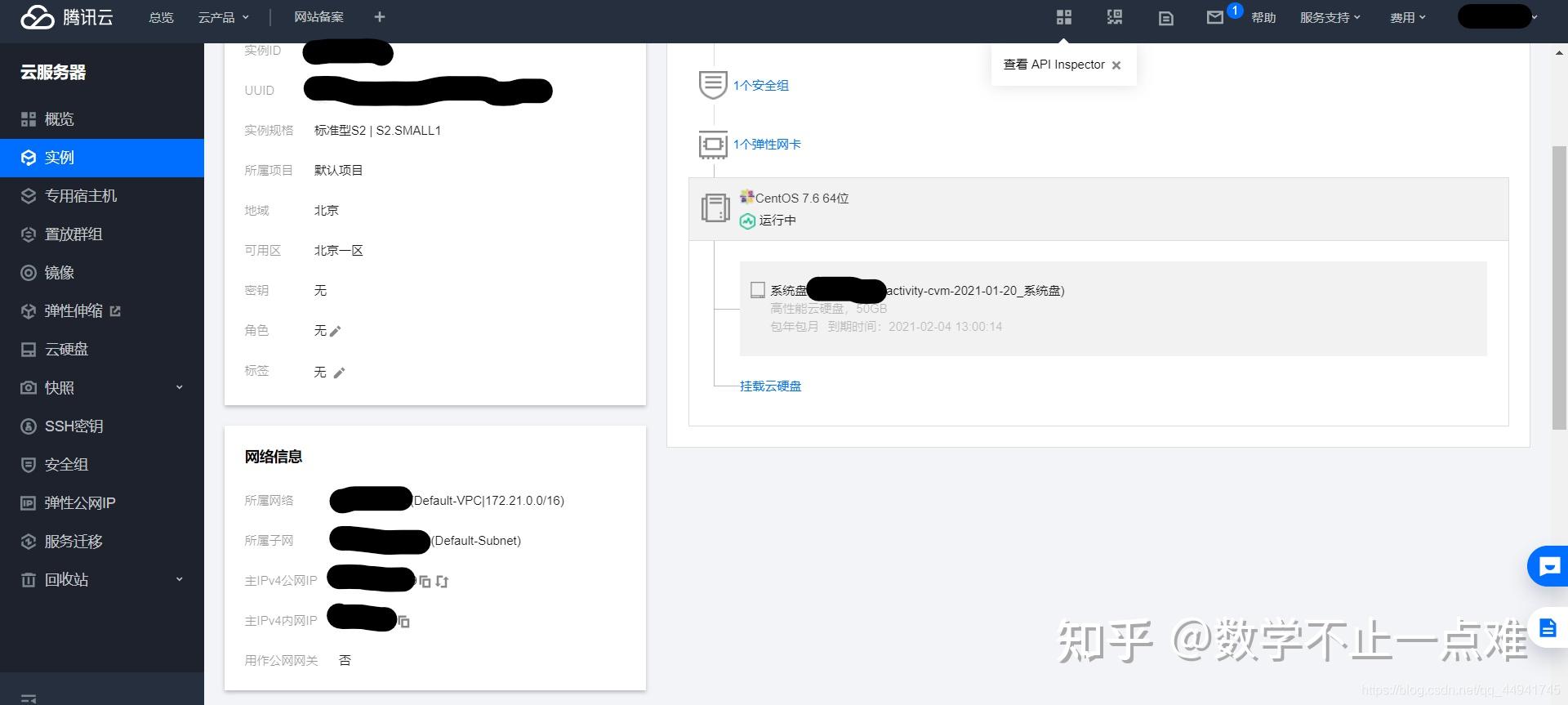Click the 北京一区 availability zone value
This screenshot has height=705, width=1568.
click(x=339, y=251)
